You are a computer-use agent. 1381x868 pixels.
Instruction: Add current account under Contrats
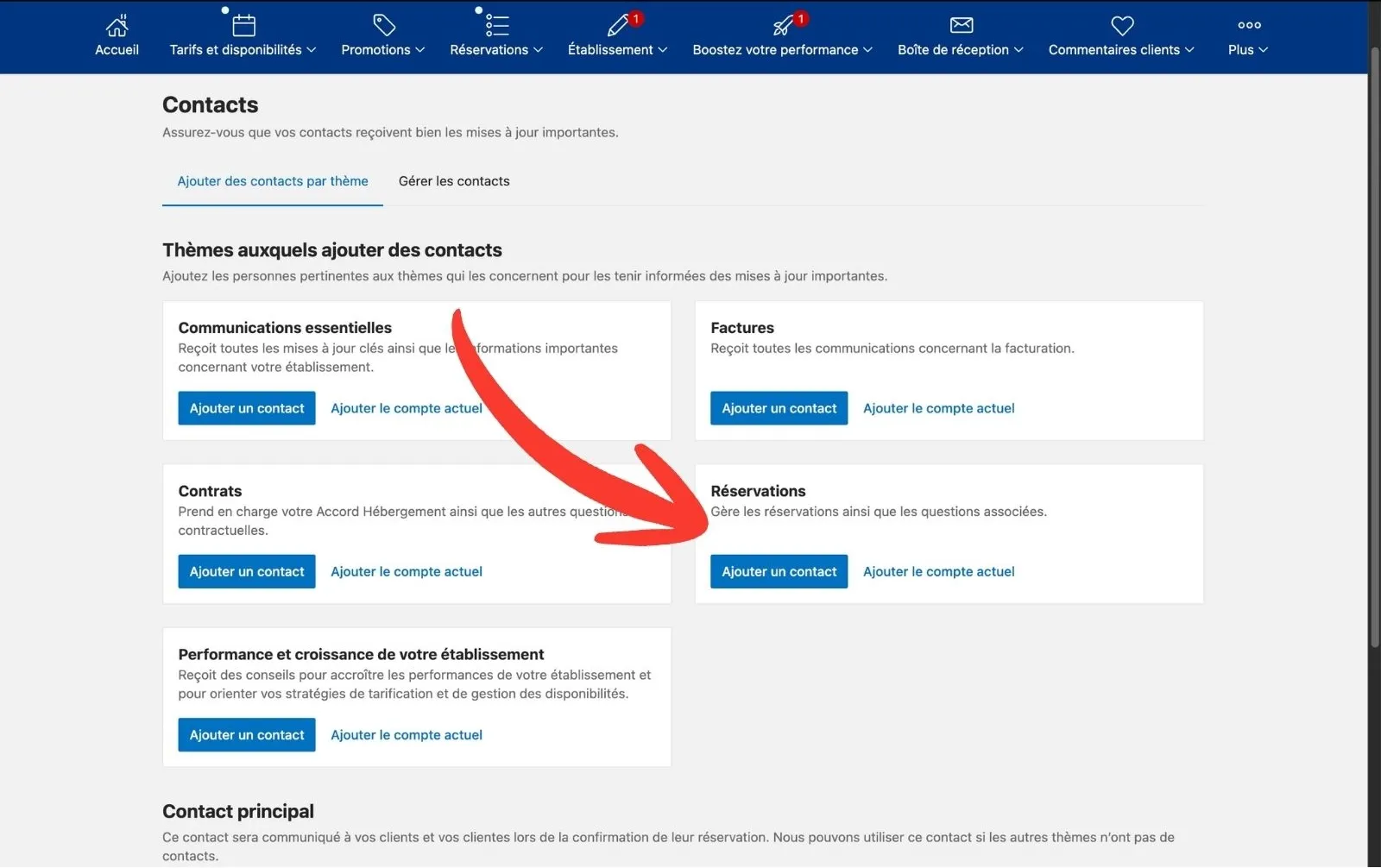coord(407,571)
